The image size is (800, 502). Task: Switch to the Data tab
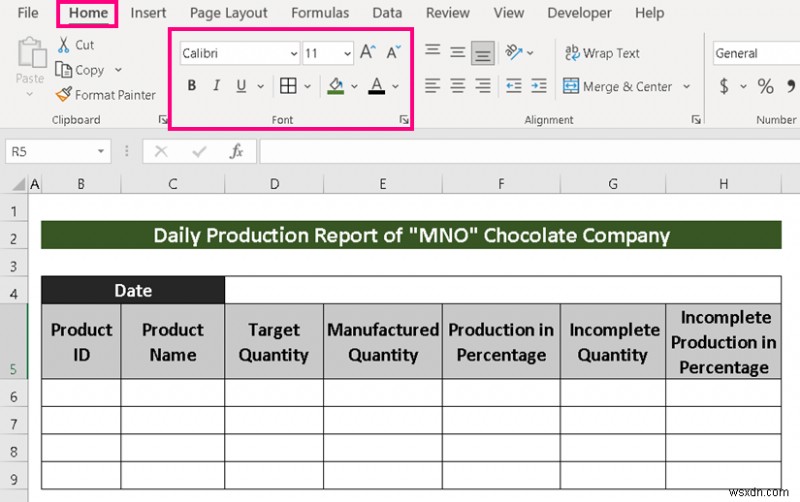[x=387, y=13]
